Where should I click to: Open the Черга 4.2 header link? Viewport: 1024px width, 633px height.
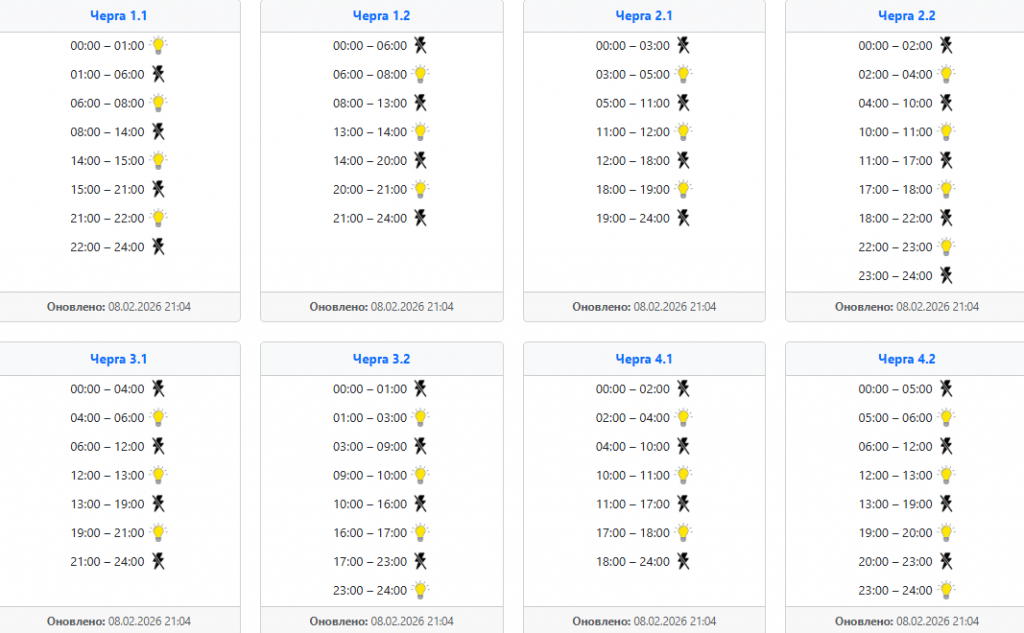click(x=906, y=359)
